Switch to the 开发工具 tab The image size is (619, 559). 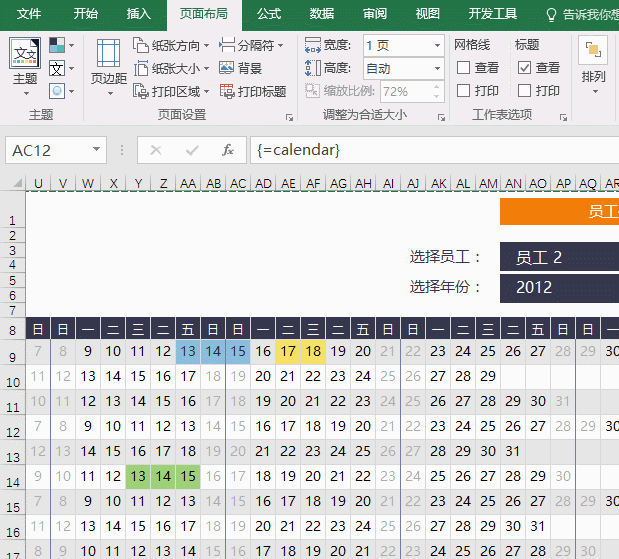[x=493, y=14]
